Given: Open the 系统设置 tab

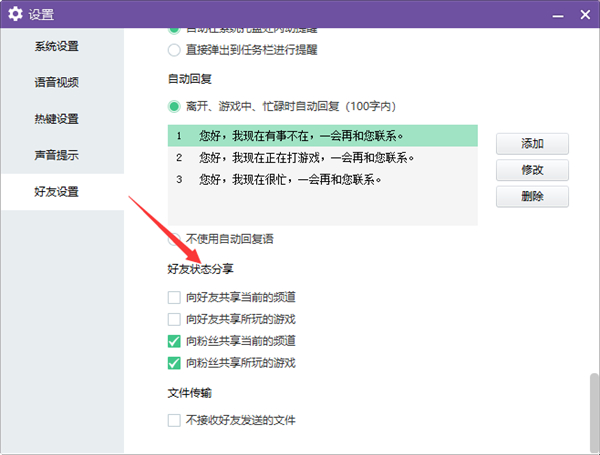Looking at the screenshot, I should 56,46.
